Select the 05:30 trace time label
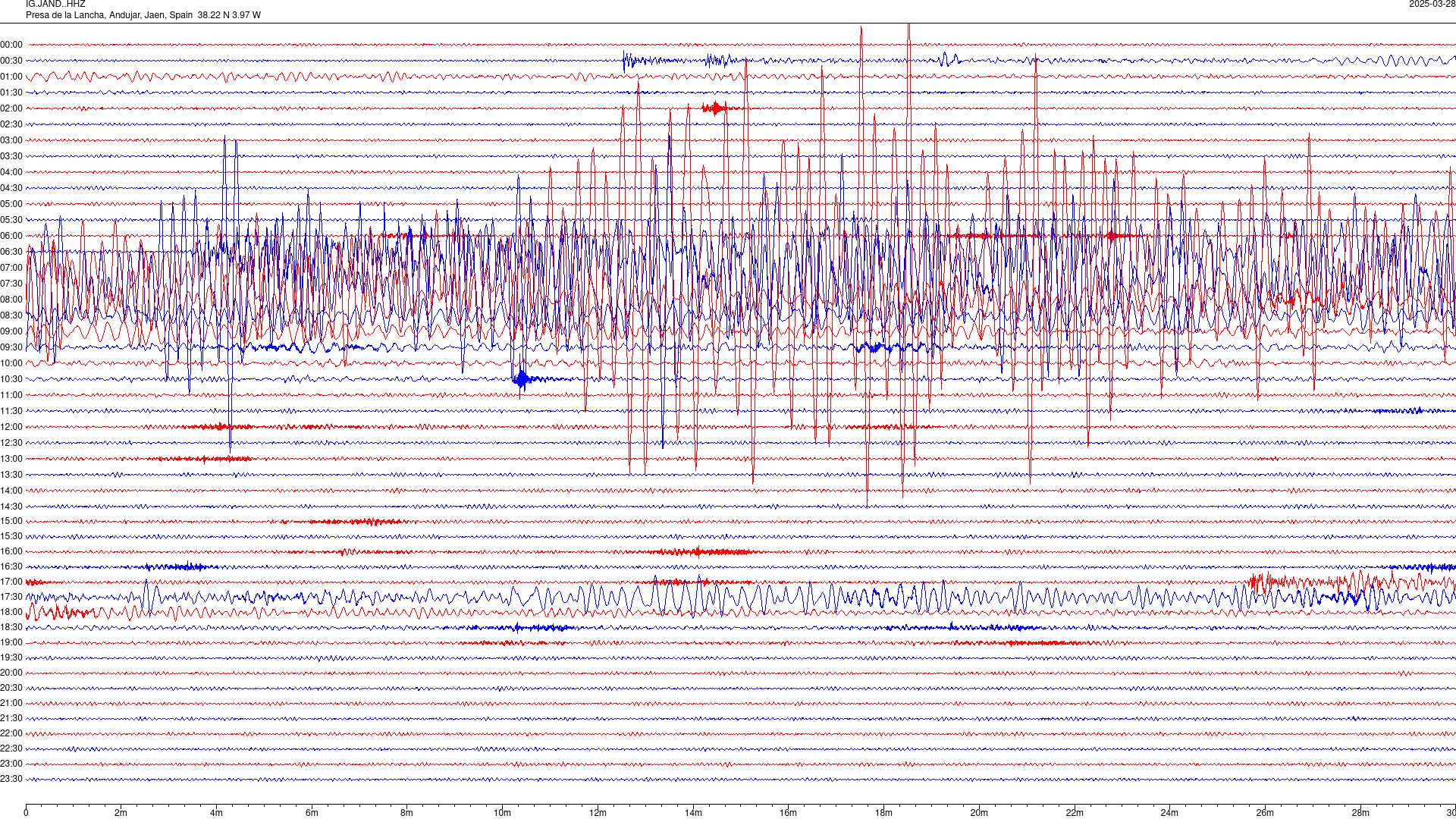 coord(11,220)
